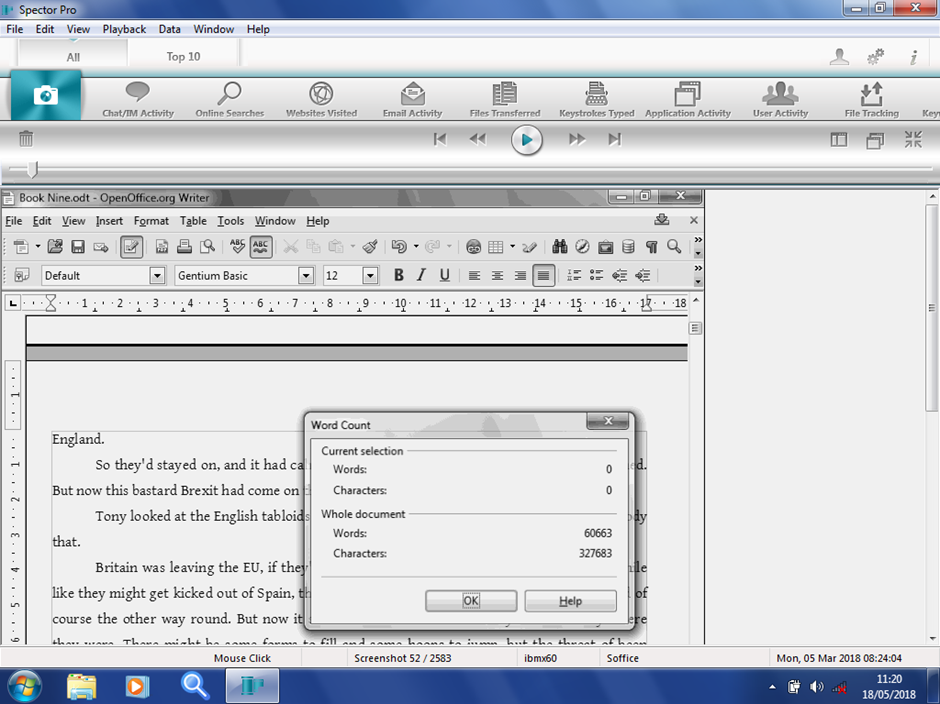Viewport: 940px width, 704px height.
Task: Click the screenshot camera icon
Action: click(46, 96)
